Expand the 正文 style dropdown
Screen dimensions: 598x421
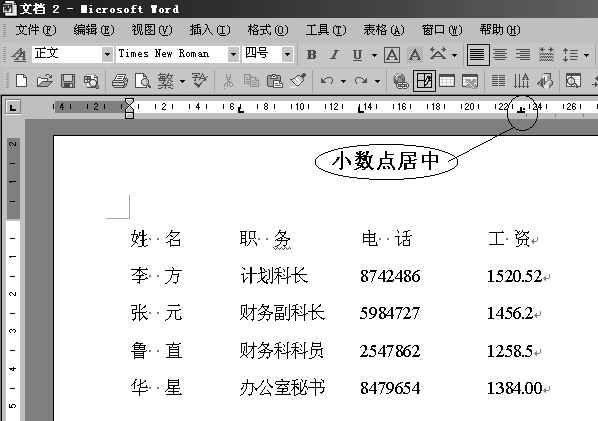click(108, 55)
